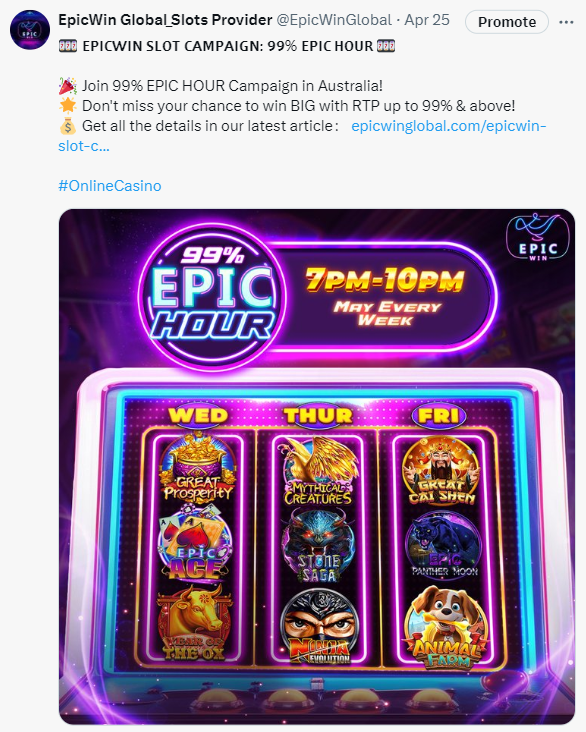Screen dimensions: 586x732
Task: Select the Epic Panther Moon game icon
Action: click(444, 546)
